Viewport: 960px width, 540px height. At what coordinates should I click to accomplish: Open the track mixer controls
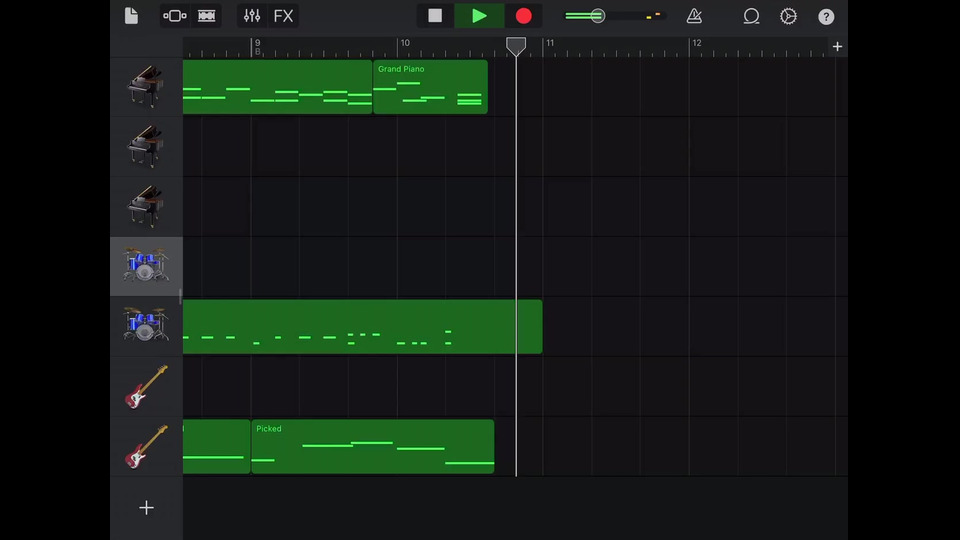tap(252, 16)
